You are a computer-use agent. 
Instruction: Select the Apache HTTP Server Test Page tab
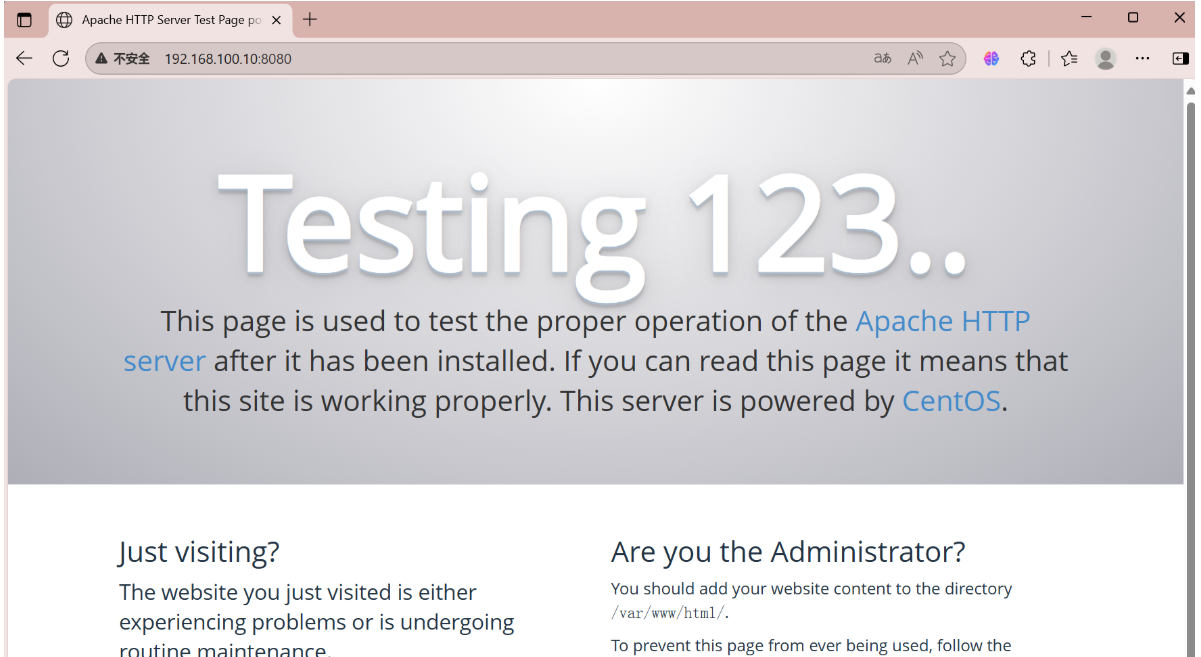tap(168, 20)
